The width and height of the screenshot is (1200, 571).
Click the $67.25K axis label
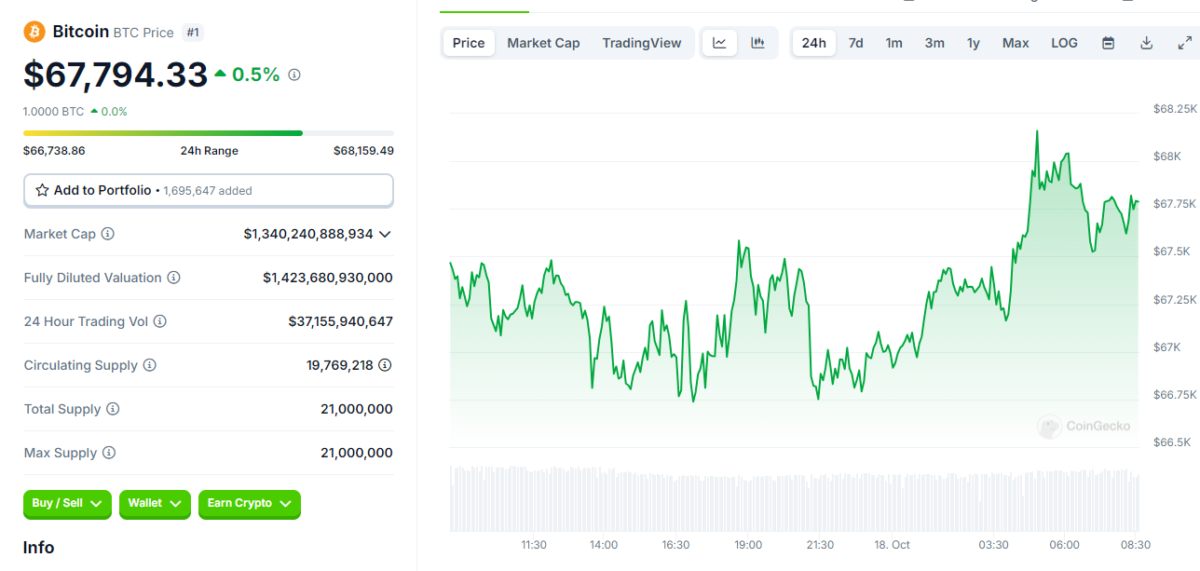click(x=1175, y=300)
